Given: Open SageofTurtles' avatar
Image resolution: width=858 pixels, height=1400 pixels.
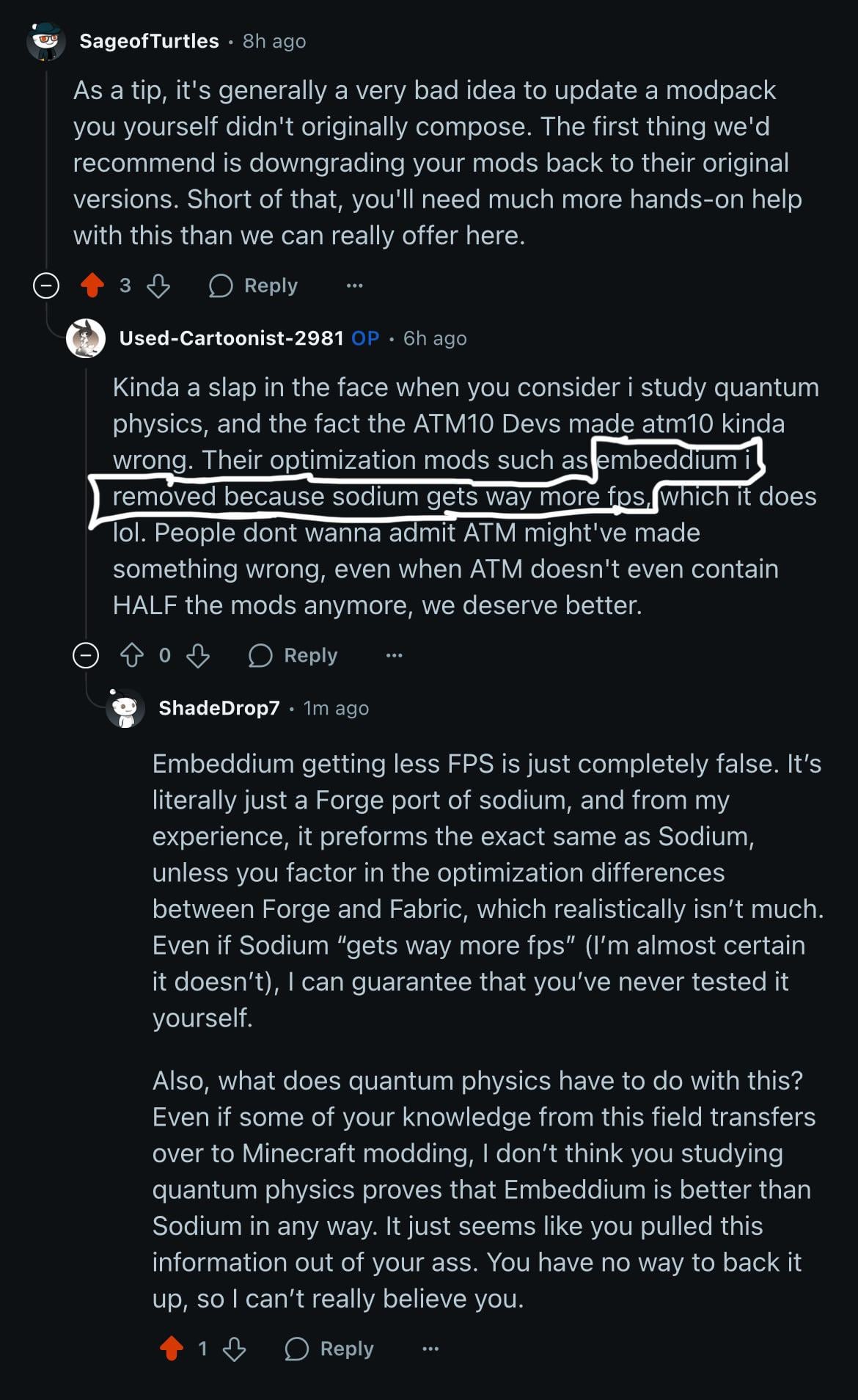Looking at the screenshot, I should click(x=46, y=41).
